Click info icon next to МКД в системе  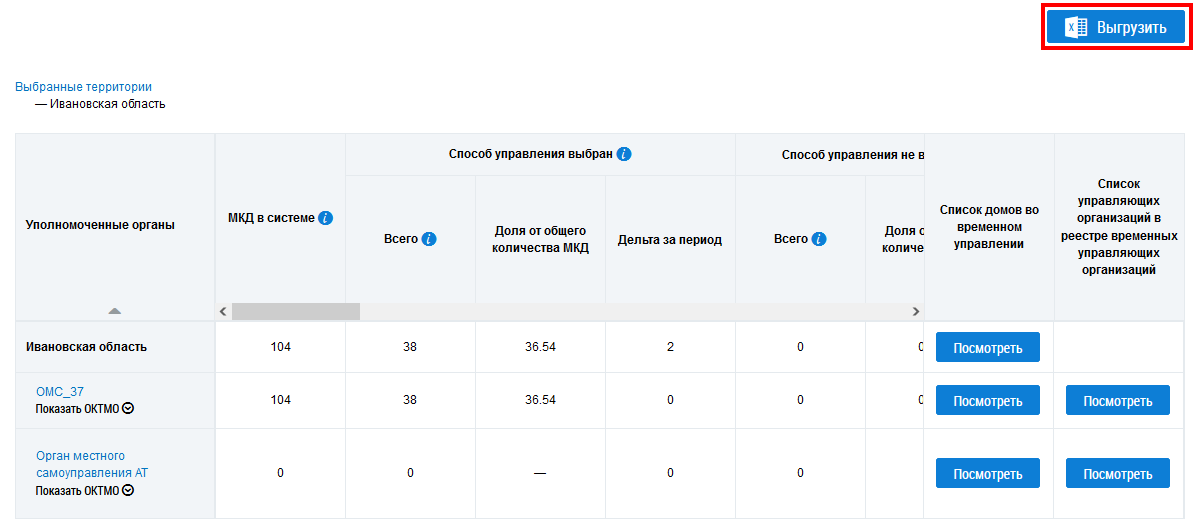click(326, 218)
